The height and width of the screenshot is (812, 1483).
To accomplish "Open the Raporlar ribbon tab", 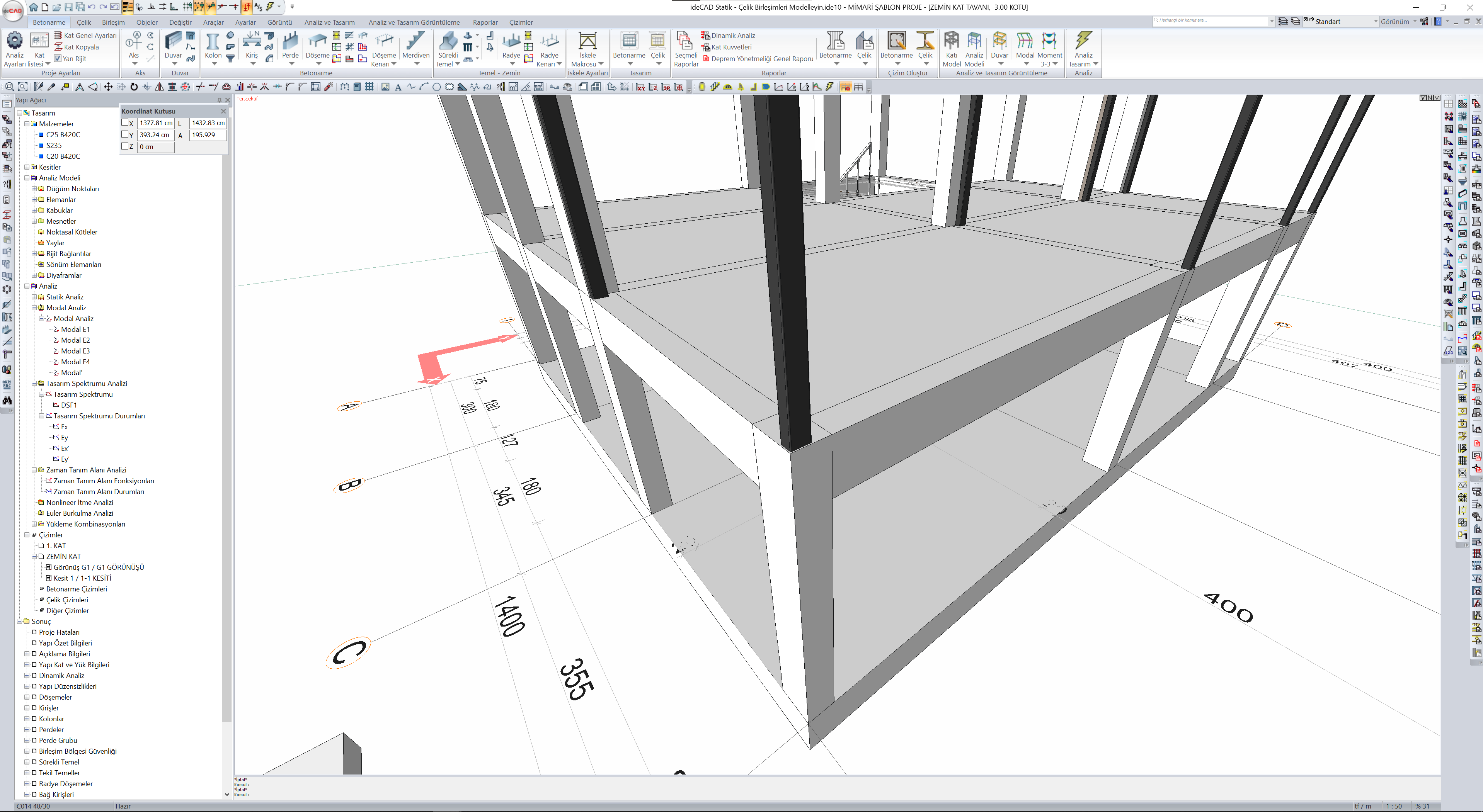I will tap(485, 22).
